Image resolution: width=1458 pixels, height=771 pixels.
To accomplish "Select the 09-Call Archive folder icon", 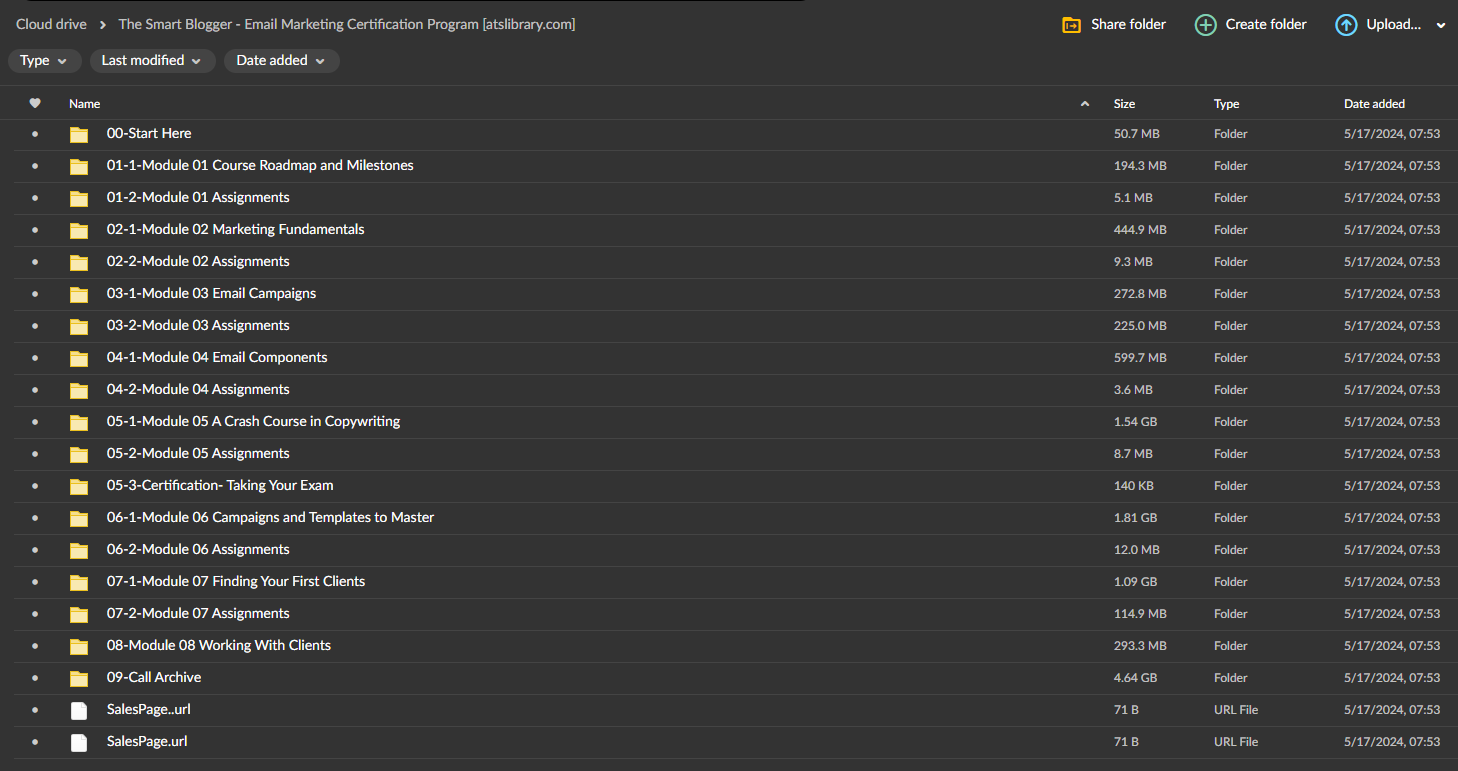I will click(x=79, y=678).
